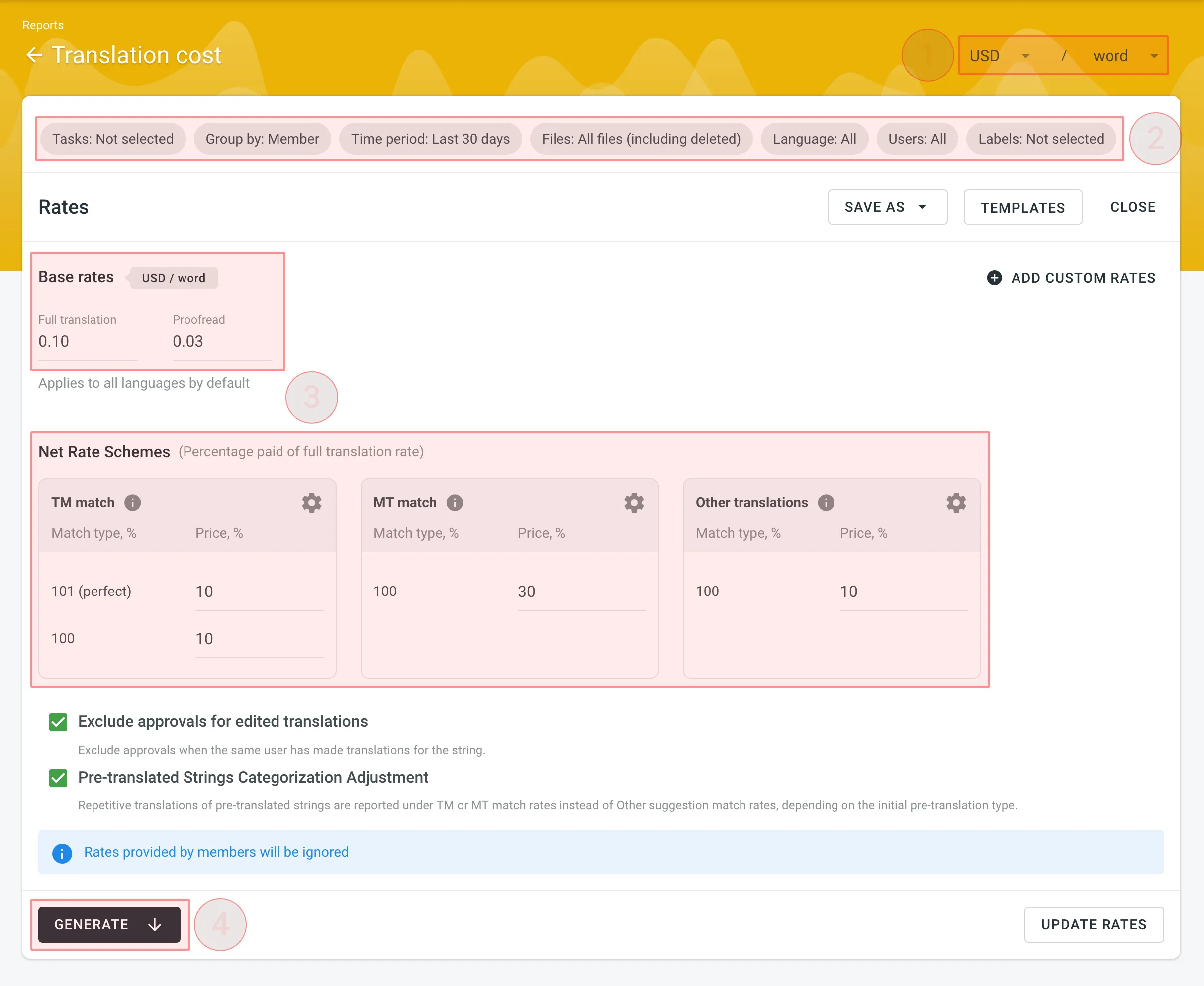The image size is (1204, 986).
Task: Open the TEMPLATES menu
Action: click(x=1022, y=208)
